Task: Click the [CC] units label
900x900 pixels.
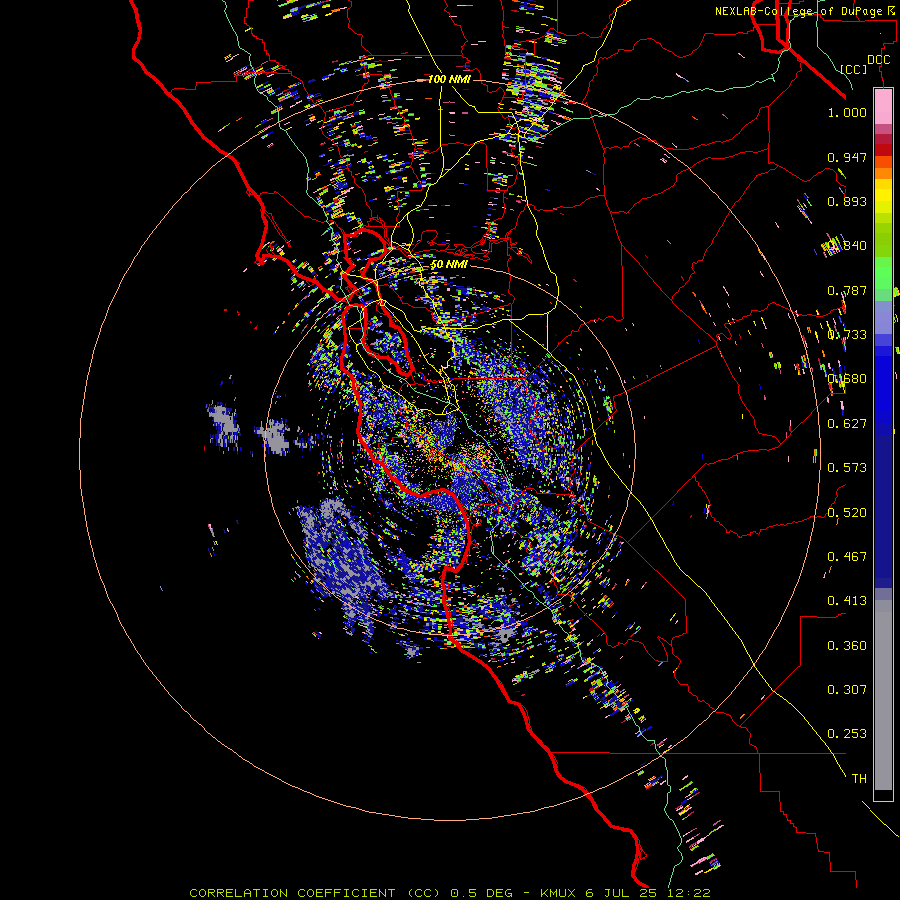Action: pos(854,69)
